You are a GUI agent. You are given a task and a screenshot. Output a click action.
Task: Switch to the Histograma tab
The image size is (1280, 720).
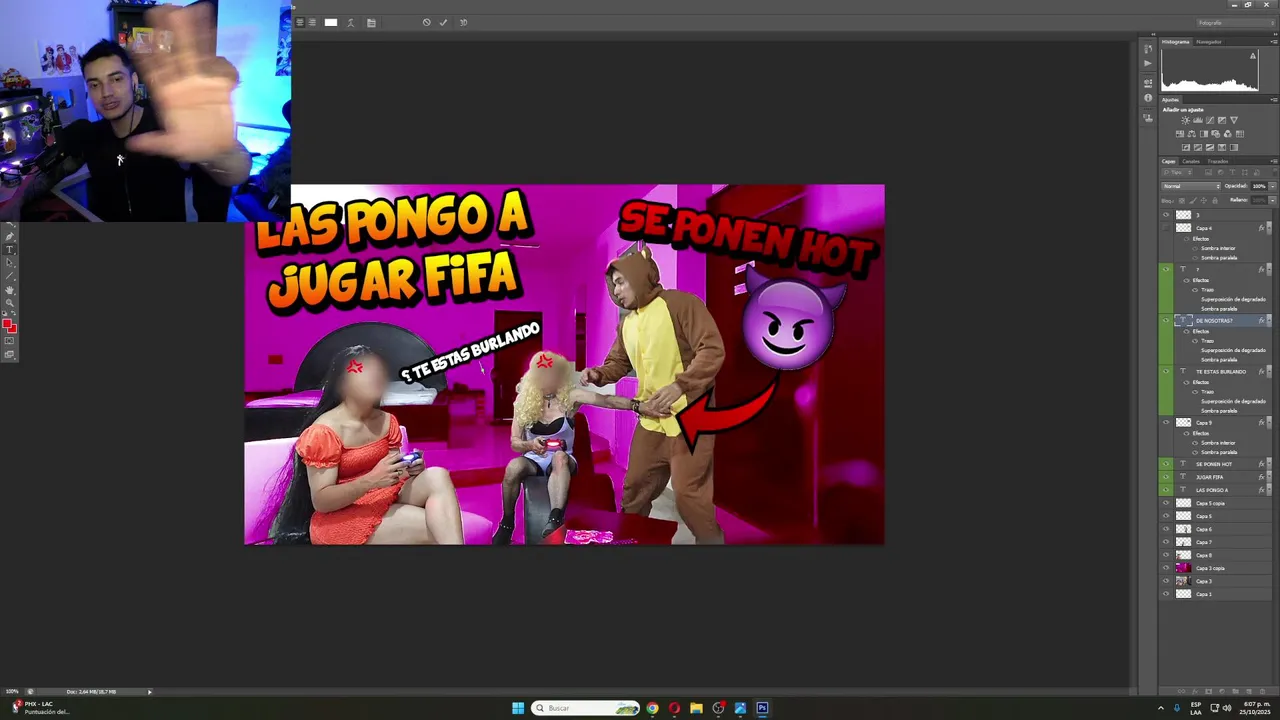click(x=1175, y=42)
